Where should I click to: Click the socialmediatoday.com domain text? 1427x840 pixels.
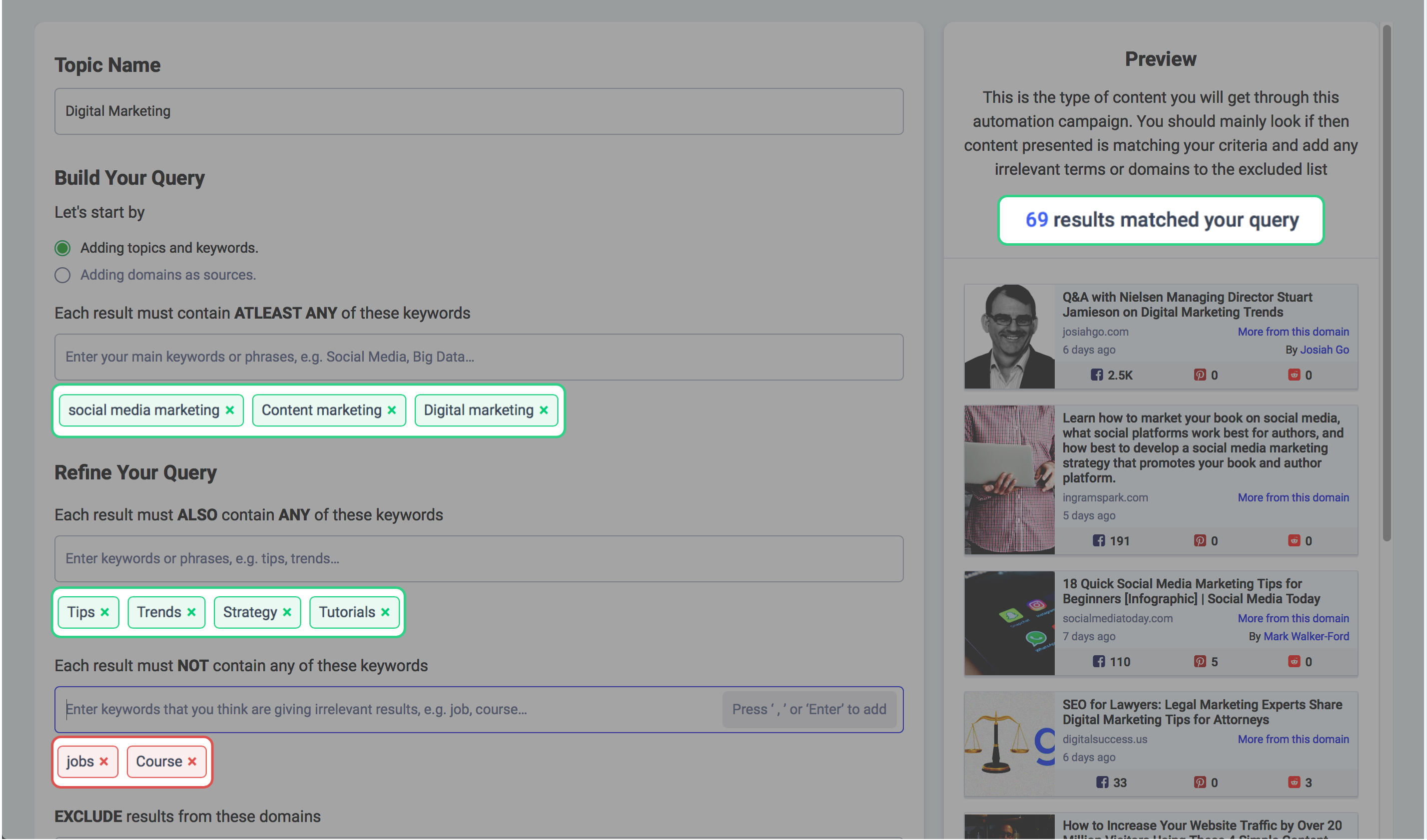point(1117,619)
